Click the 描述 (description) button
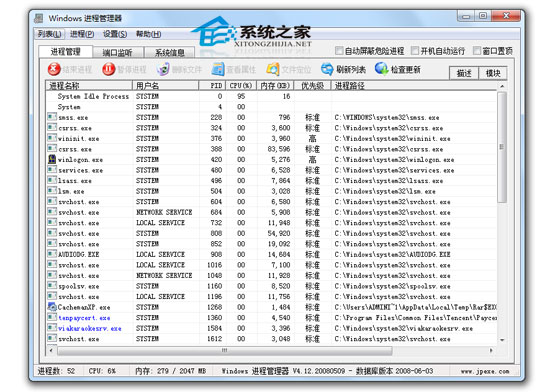This screenshot has height=392, width=550. (464, 73)
